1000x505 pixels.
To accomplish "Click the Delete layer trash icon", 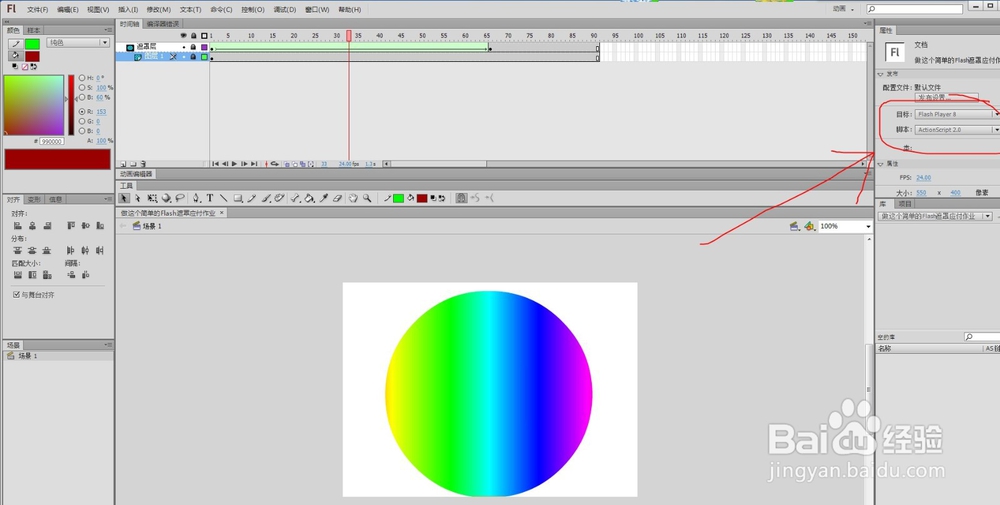I will [143, 164].
